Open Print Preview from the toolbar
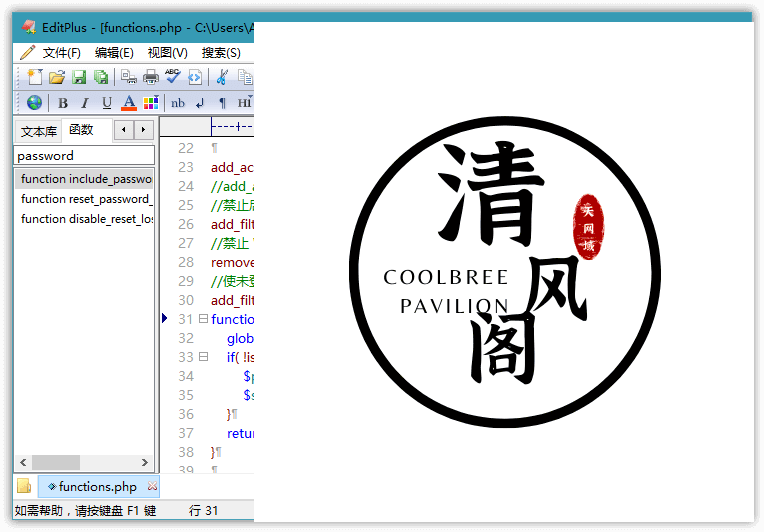 pyautogui.click(x=129, y=77)
